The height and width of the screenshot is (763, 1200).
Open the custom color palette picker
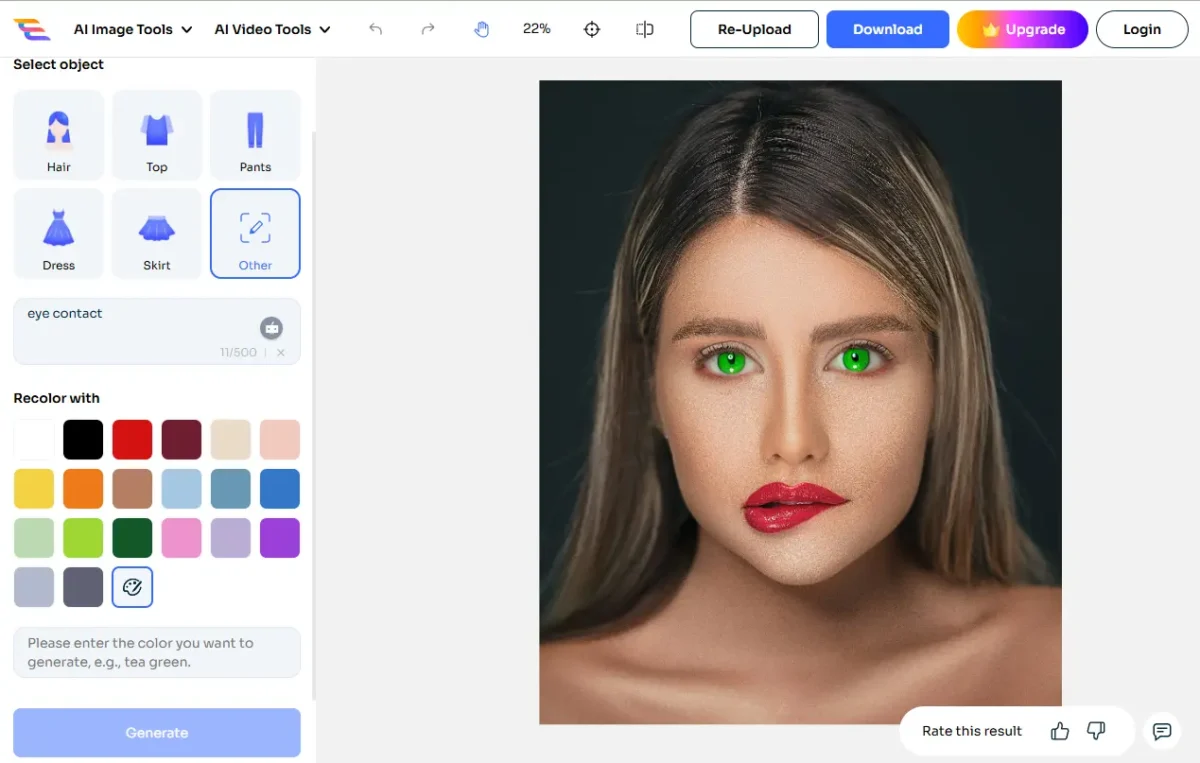click(x=132, y=587)
